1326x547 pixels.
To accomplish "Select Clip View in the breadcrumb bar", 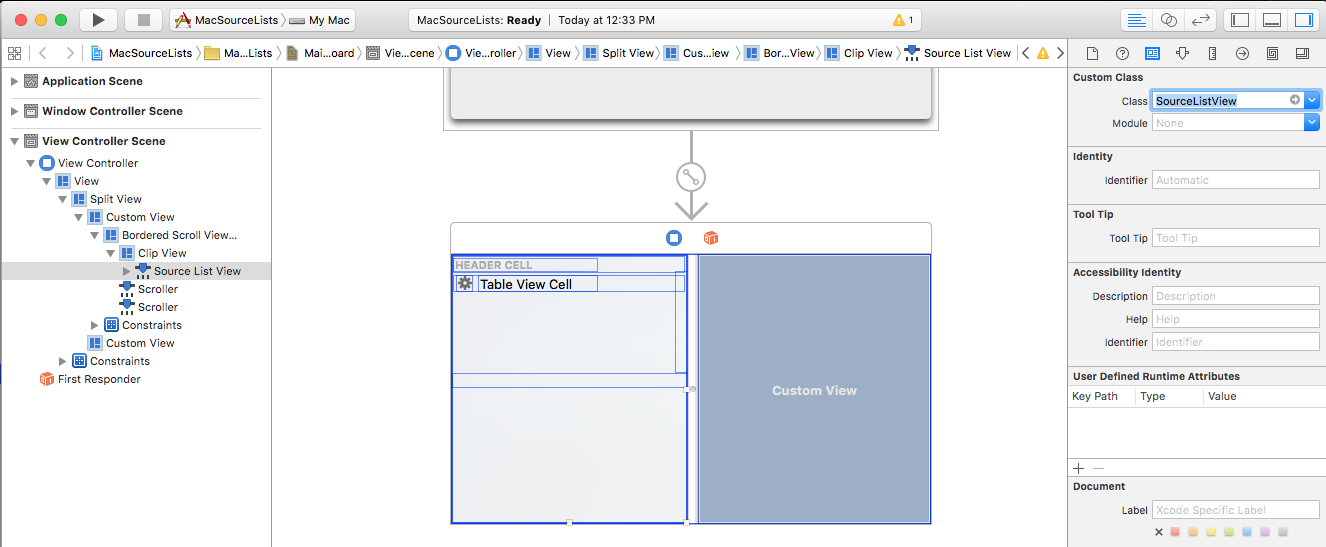I will point(858,53).
